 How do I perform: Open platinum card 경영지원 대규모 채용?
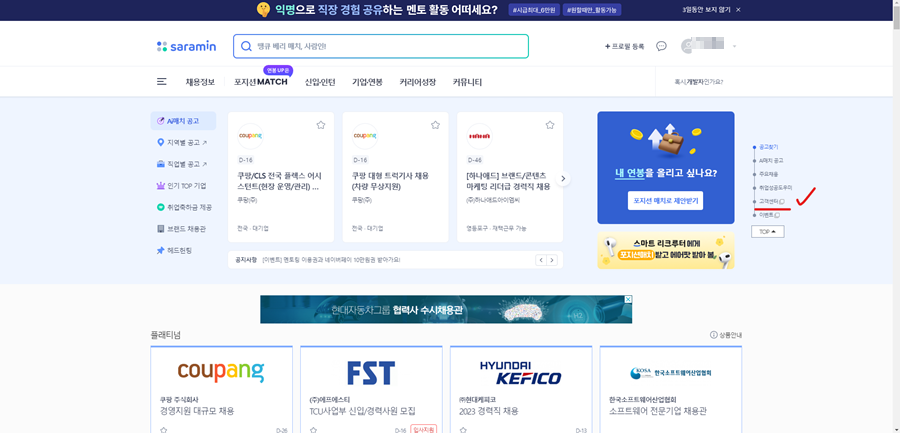point(221,389)
